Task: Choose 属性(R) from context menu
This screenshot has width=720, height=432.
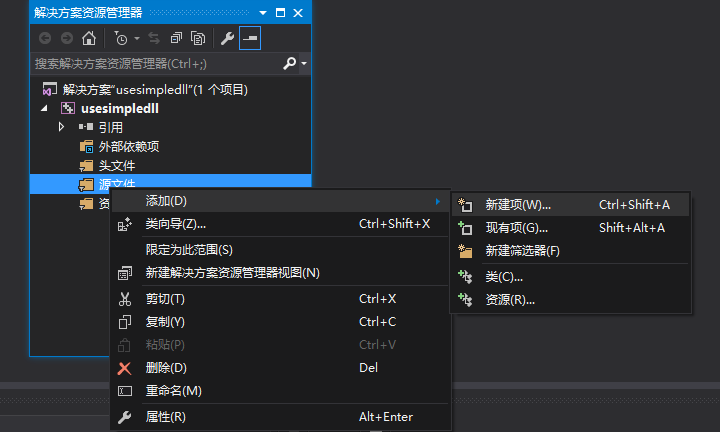Action: (x=280, y=417)
